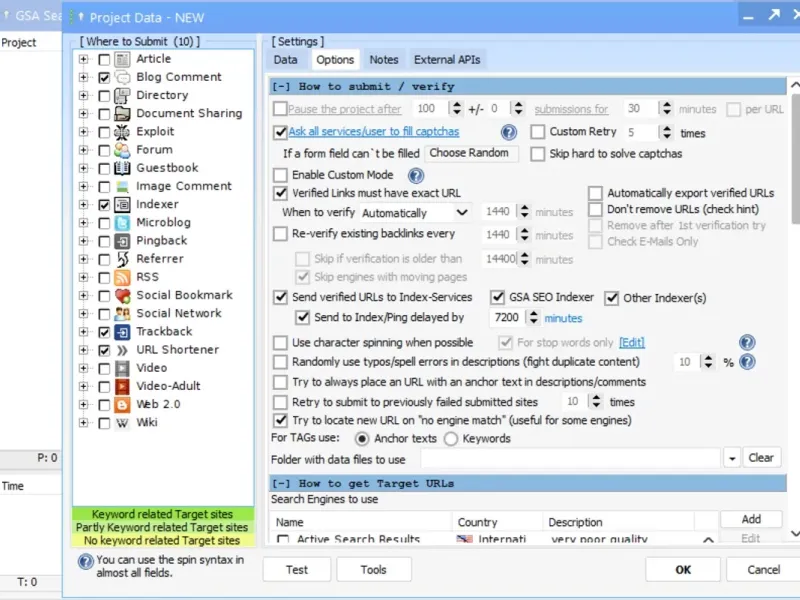This screenshot has height=600, width=800.
Task: Uncheck the Blog Comment checkbox
Action: 104,78
